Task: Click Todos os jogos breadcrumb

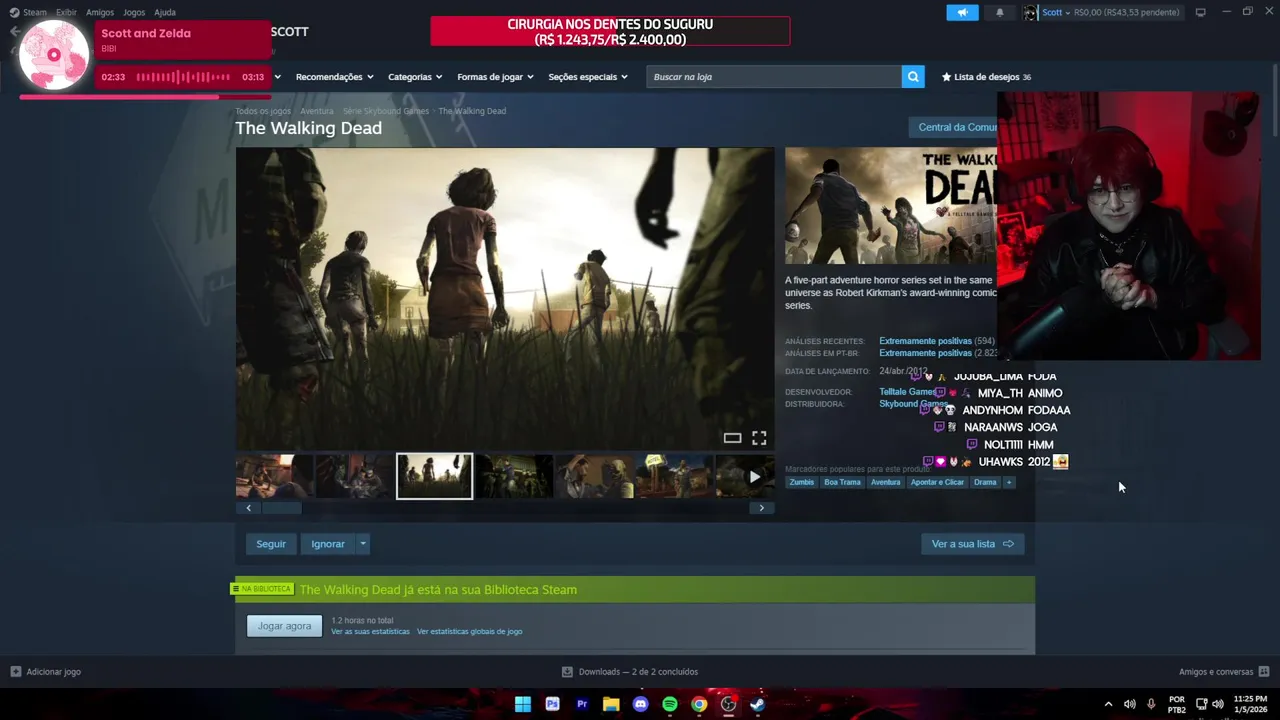Action: [263, 111]
